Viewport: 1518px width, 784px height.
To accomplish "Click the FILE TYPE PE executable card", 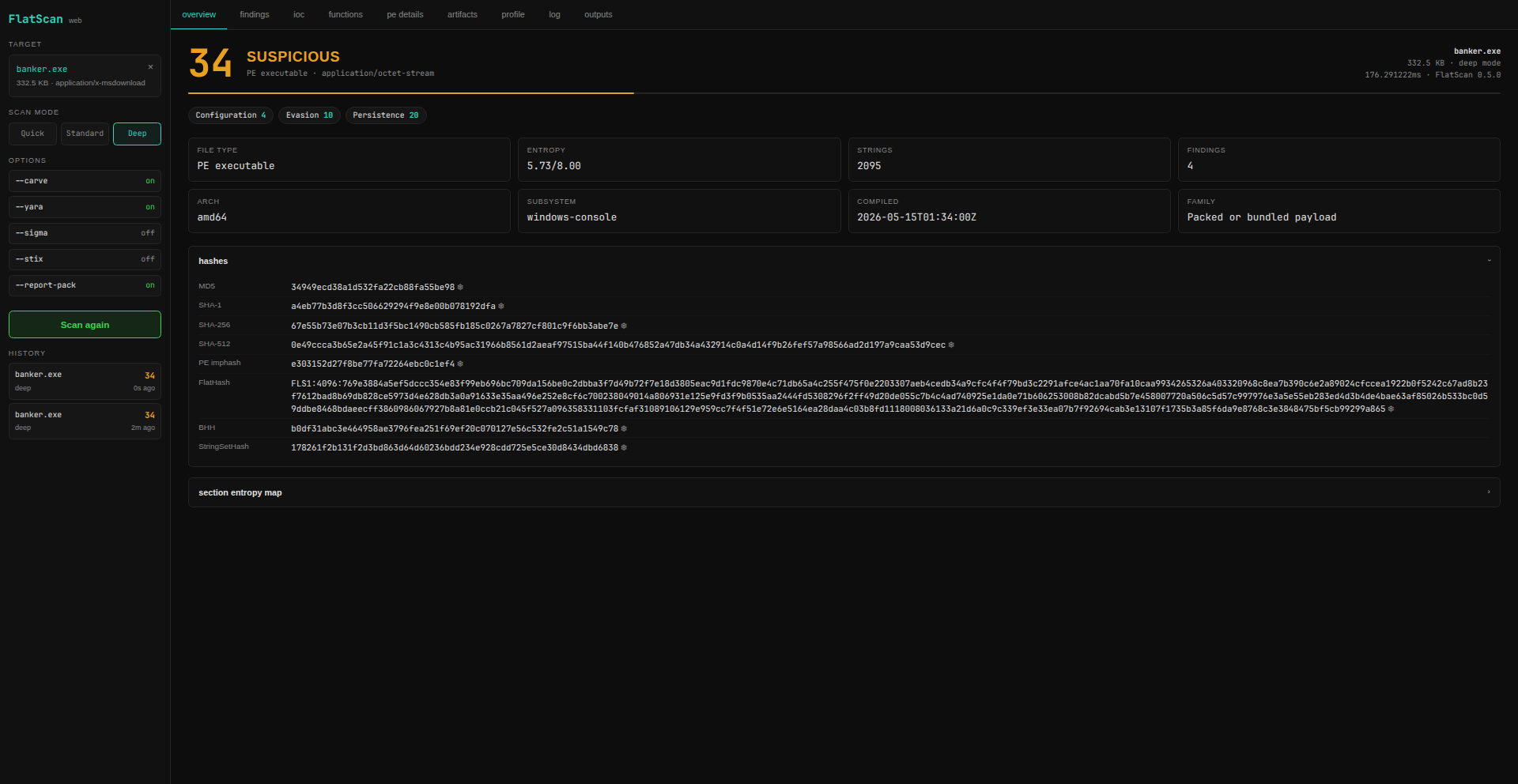I will click(349, 160).
